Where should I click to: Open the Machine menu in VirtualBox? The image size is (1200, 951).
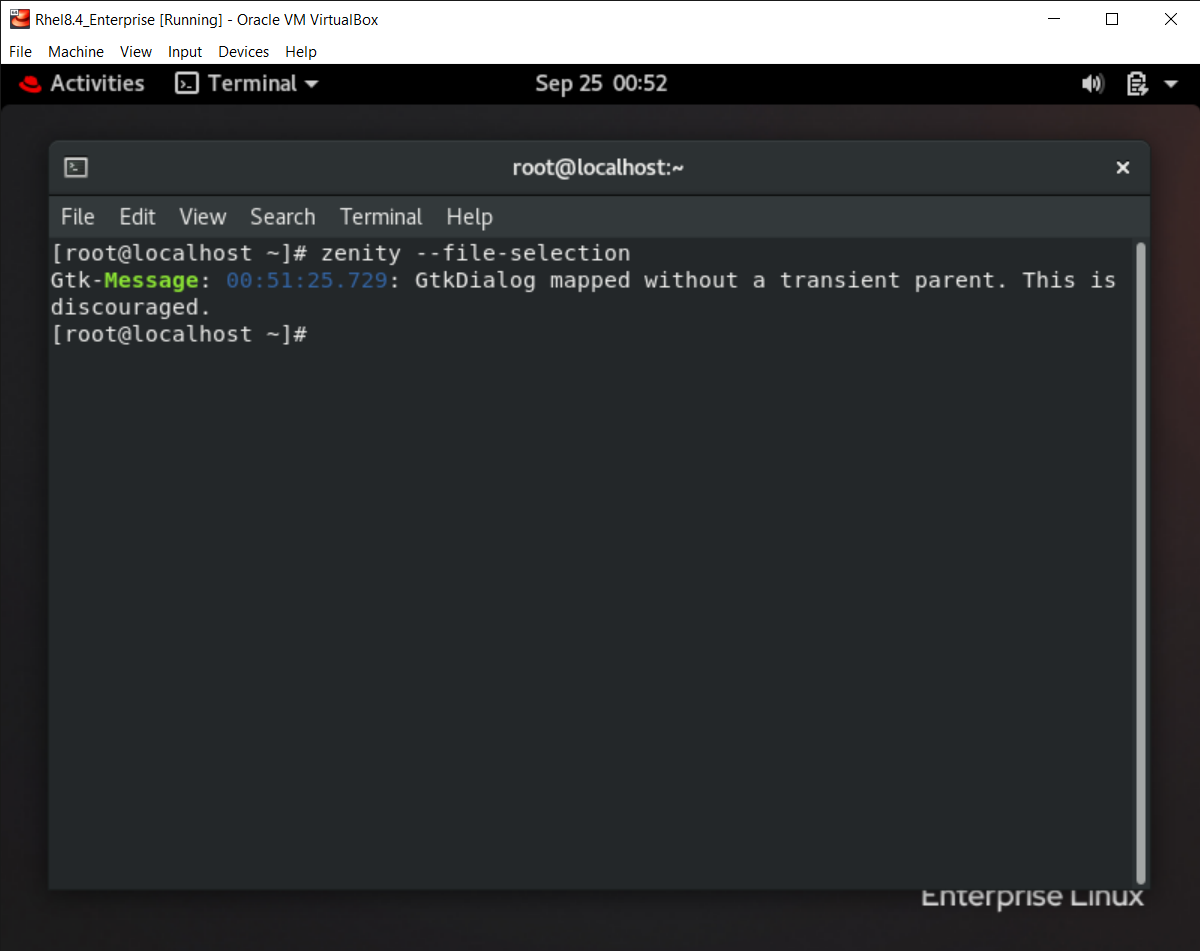point(76,52)
